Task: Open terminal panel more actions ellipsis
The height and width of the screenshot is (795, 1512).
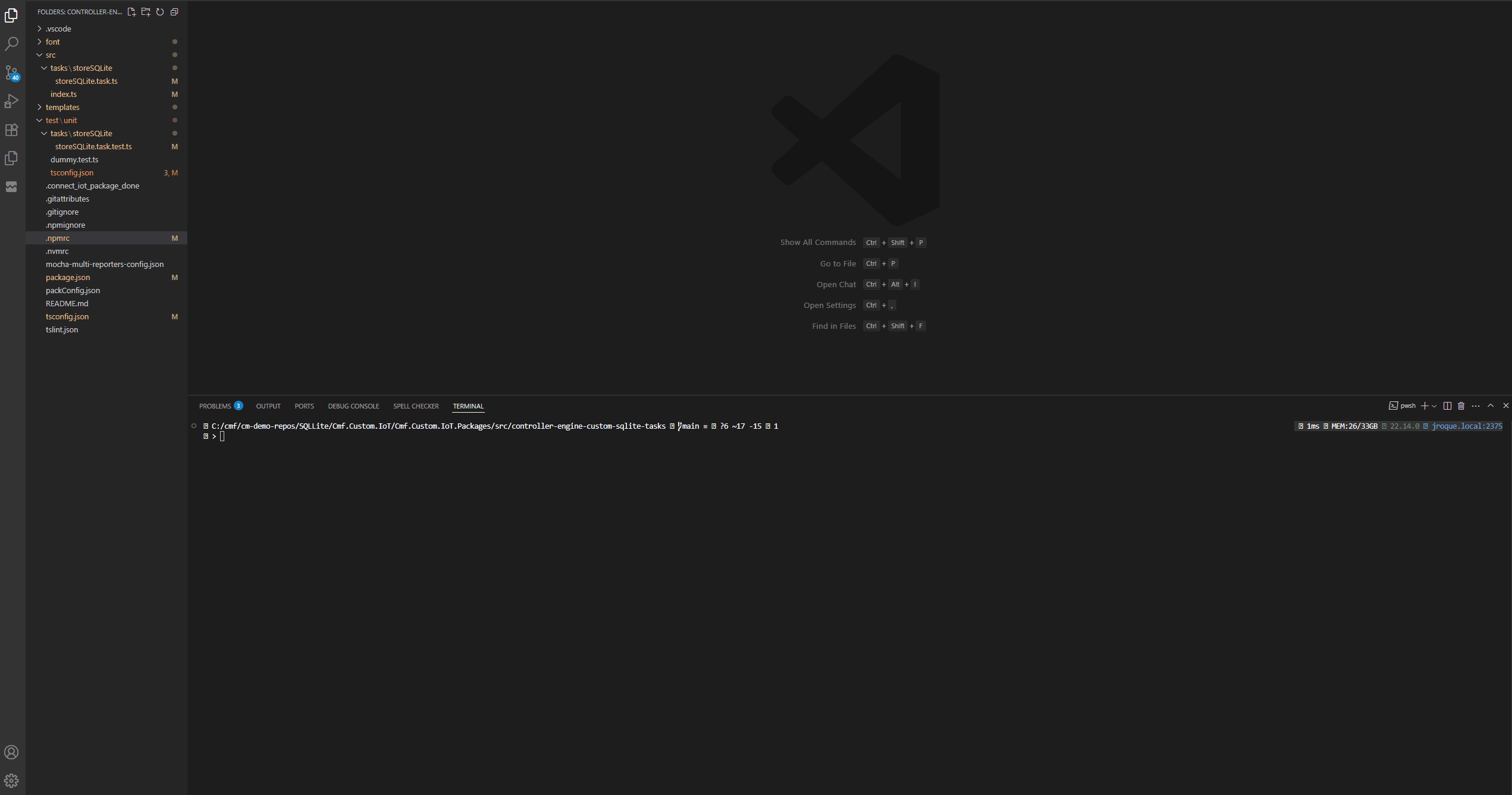Action: coord(1476,406)
